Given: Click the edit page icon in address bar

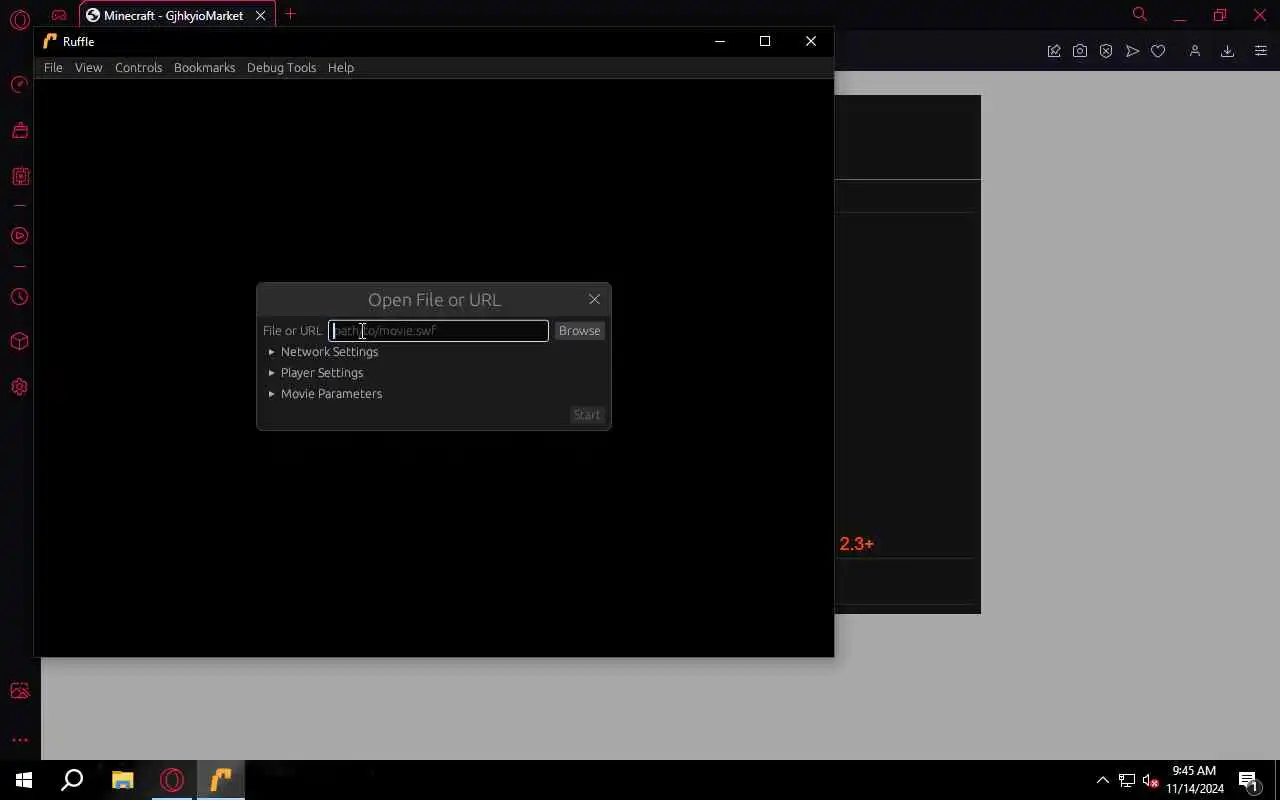Looking at the screenshot, I should click(1054, 51).
